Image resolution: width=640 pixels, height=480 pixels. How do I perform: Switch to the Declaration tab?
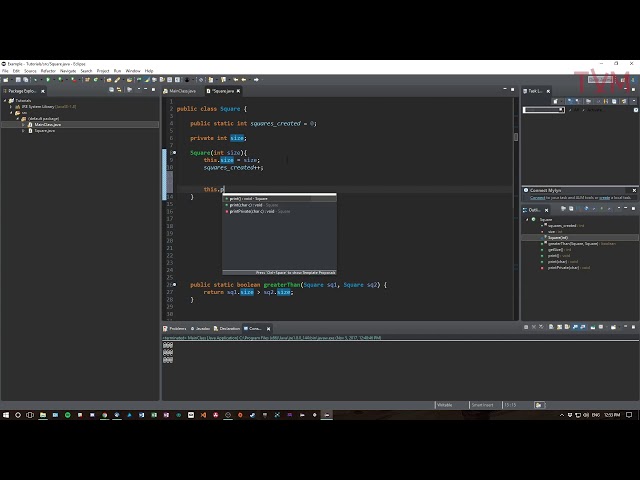pos(227,329)
